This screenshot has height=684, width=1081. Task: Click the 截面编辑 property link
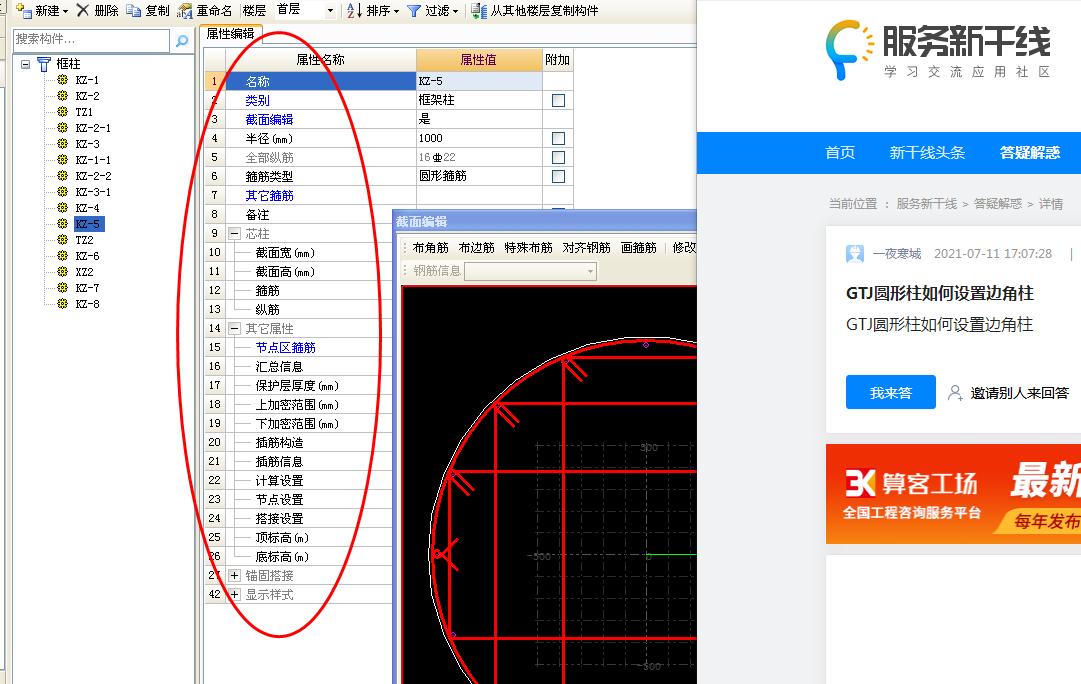click(x=270, y=119)
